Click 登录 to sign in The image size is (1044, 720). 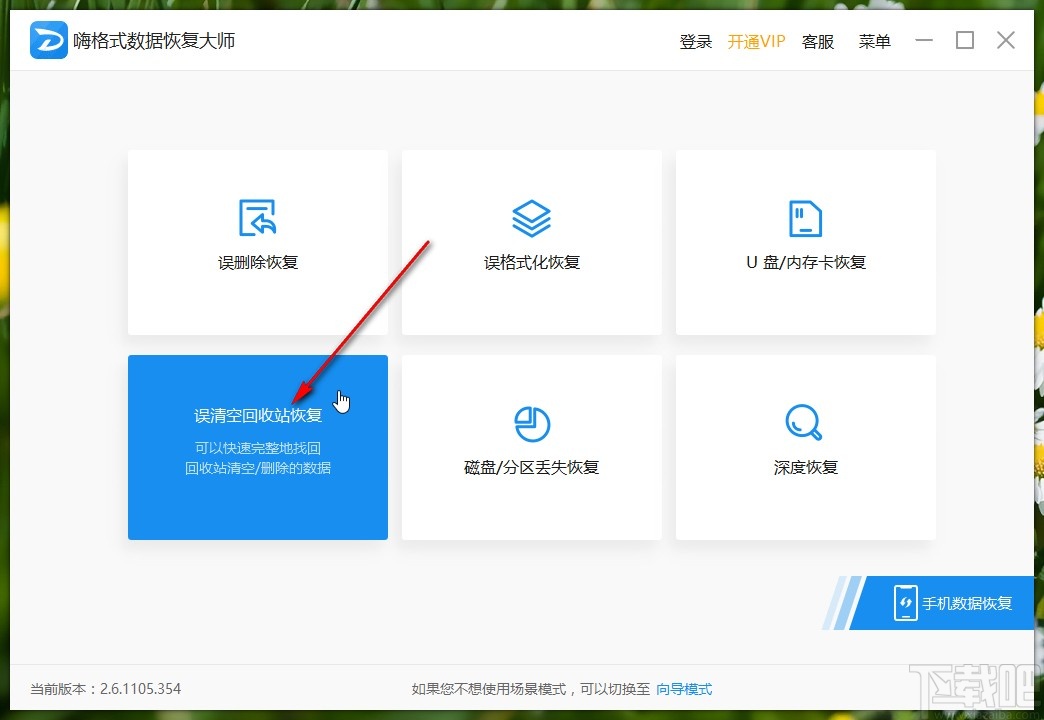[x=695, y=41]
